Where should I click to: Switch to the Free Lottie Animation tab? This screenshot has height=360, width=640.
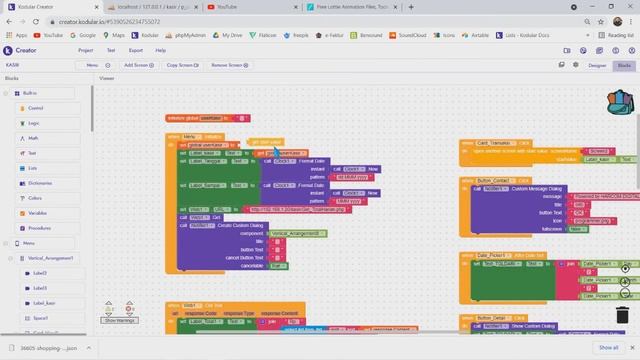click(x=352, y=7)
